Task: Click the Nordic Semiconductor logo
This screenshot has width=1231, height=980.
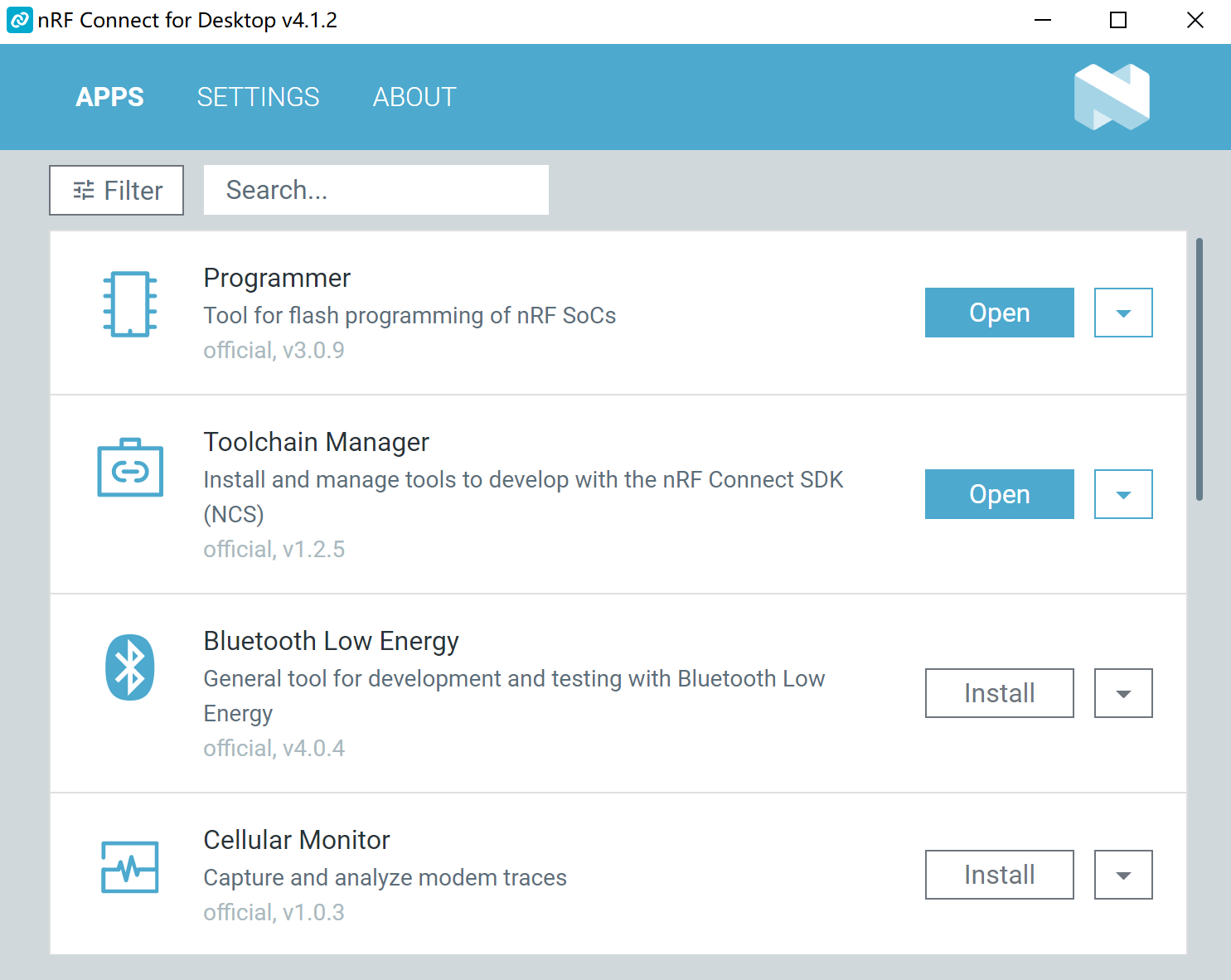Action: pyautogui.click(x=1112, y=97)
